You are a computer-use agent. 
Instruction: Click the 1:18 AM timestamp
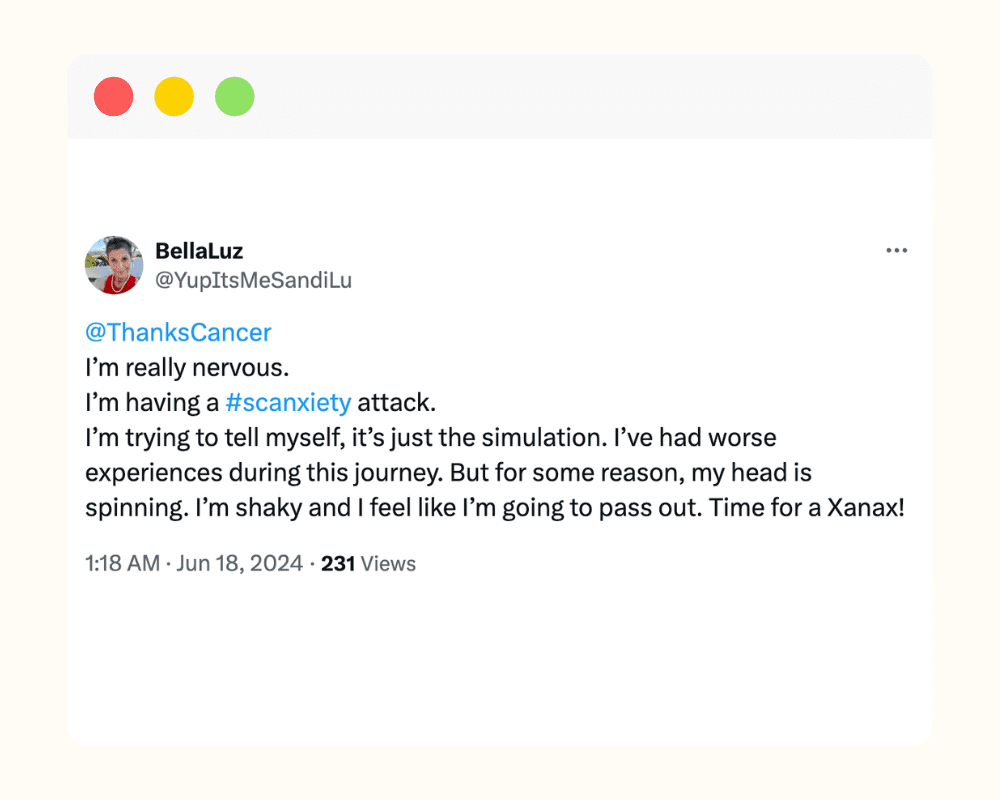tap(122, 564)
